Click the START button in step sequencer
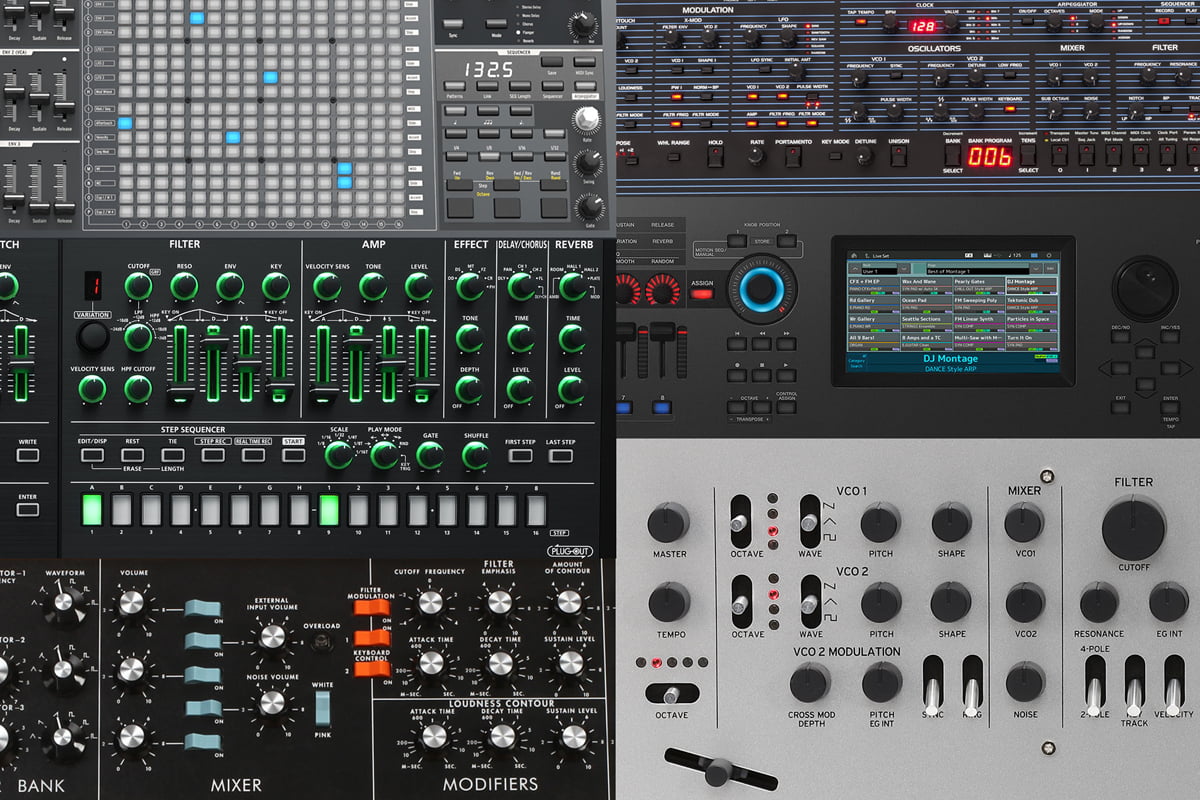This screenshot has width=1200, height=800. coord(293,455)
